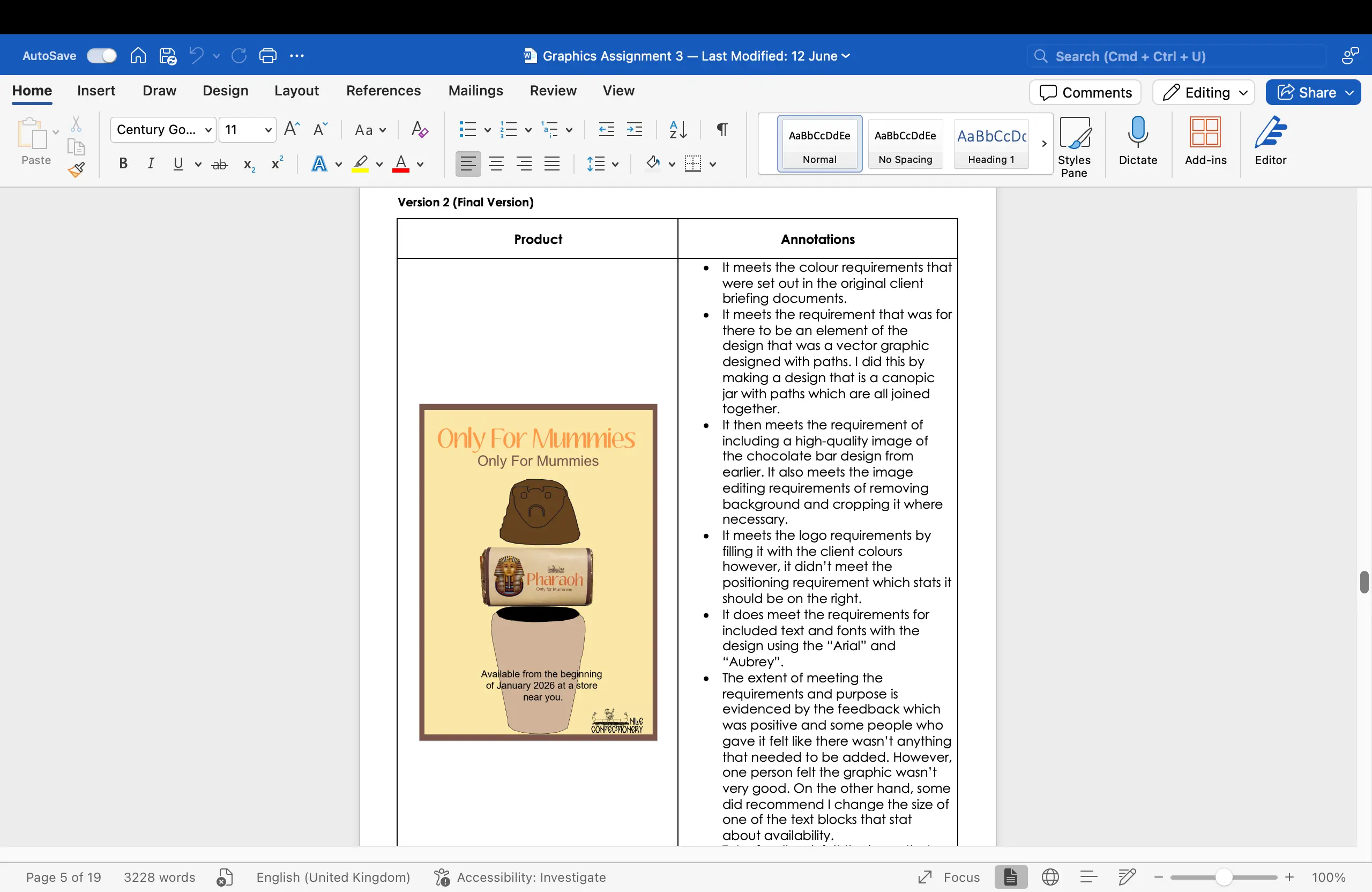Expand the styles gallery chevron

coord(1043,144)
